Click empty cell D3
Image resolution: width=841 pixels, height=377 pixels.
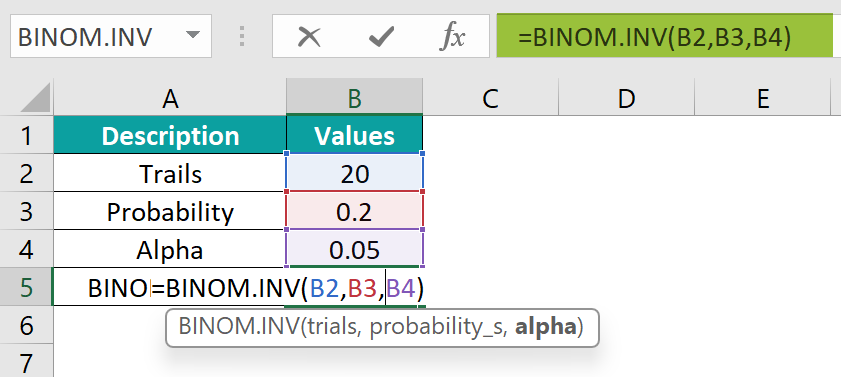pyautogui.click(x=626, y=211)
